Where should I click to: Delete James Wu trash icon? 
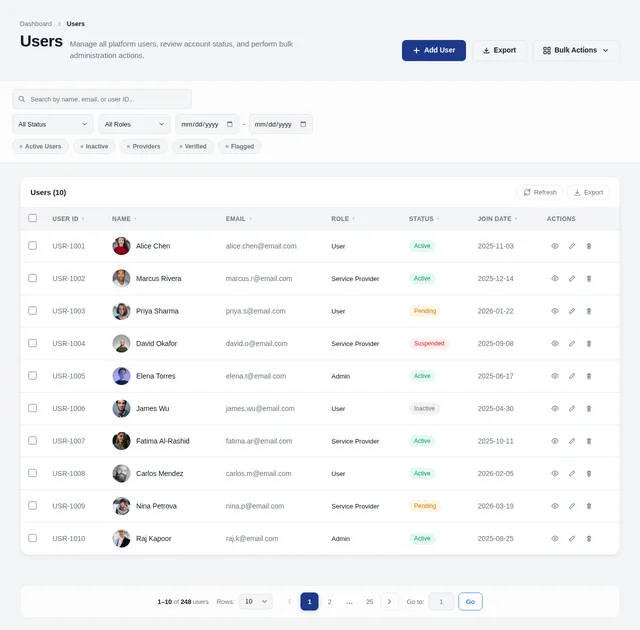click(589, 408)
